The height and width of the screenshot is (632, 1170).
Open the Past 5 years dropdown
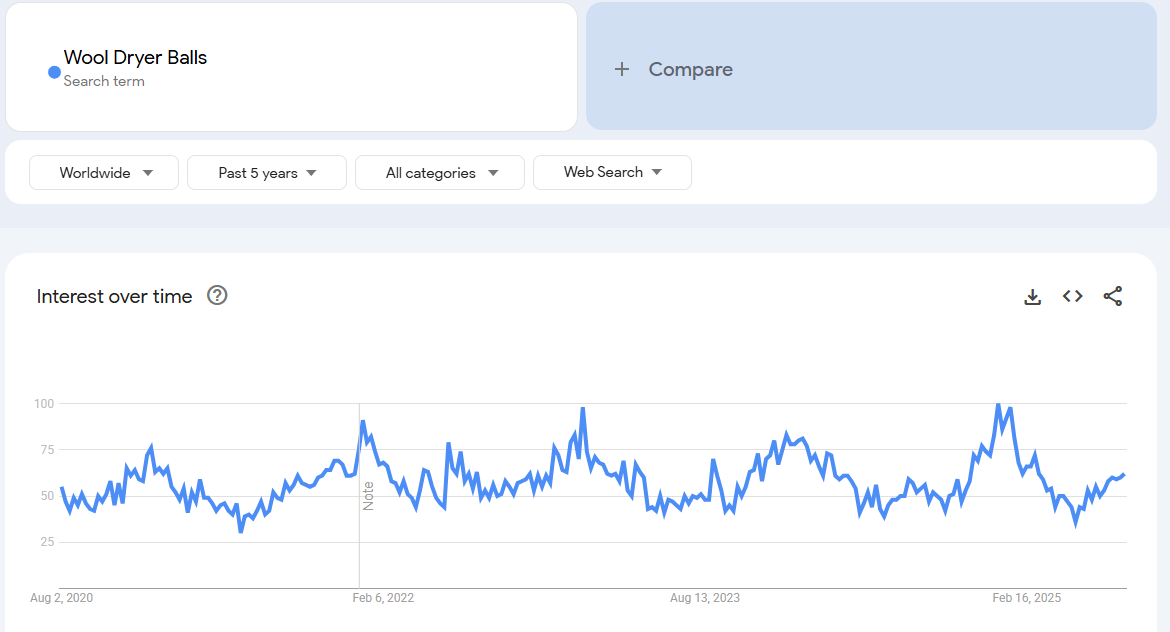click(267, 173)
